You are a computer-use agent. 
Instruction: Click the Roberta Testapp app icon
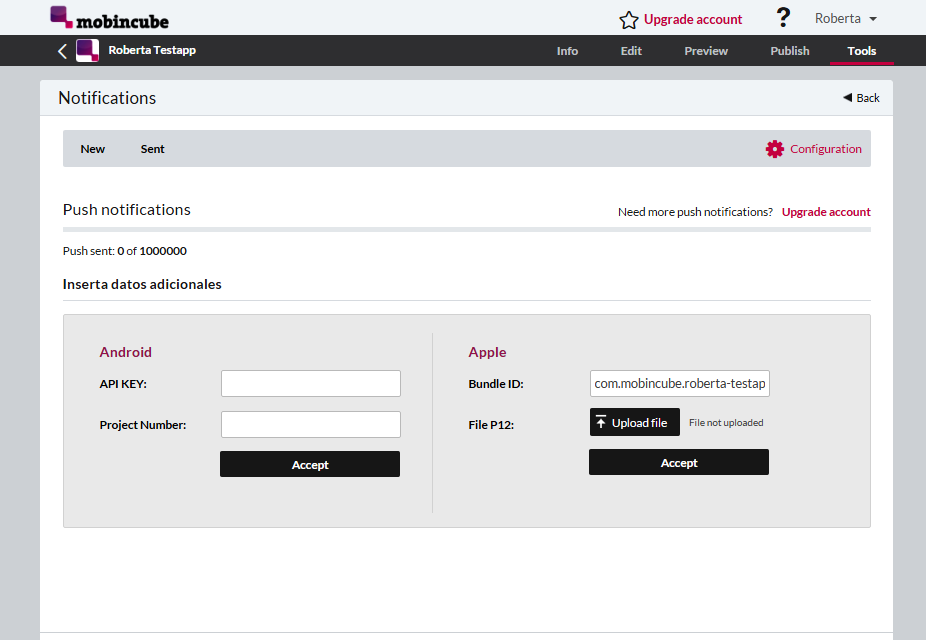coord(87,51)
